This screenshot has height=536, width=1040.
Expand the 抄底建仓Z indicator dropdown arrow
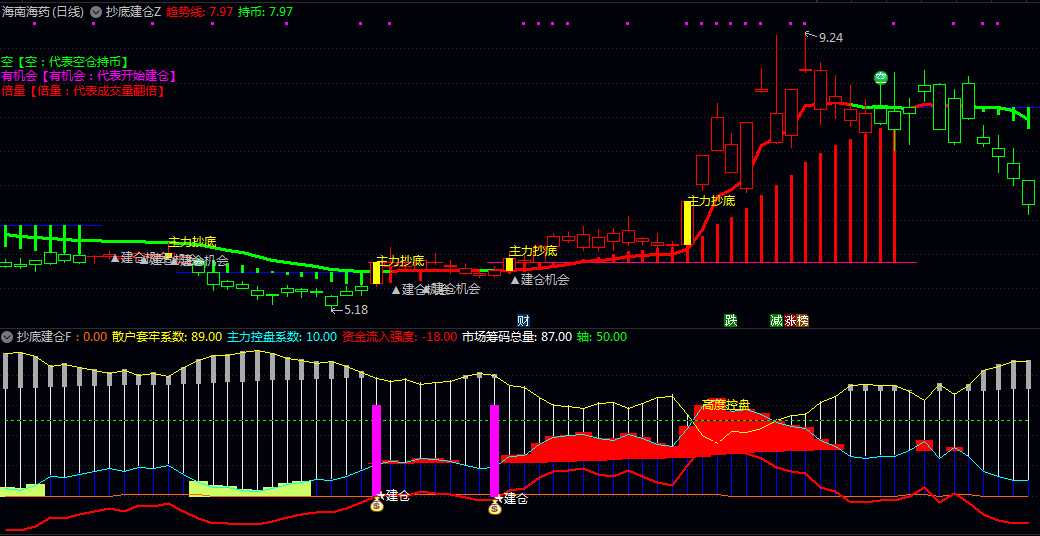[96, 12]
